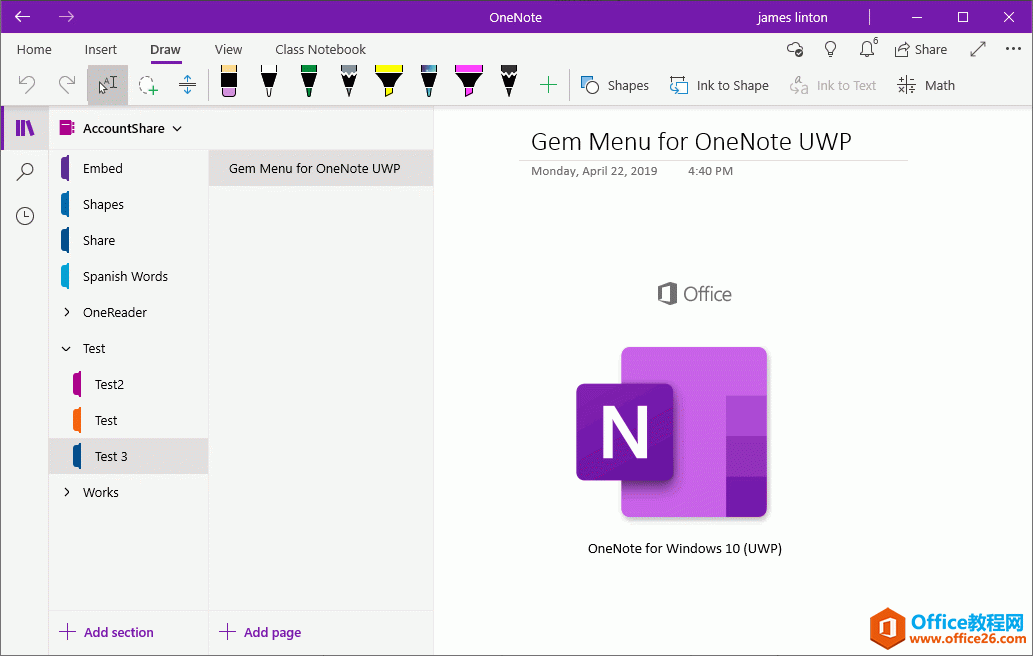This screenshot has height=656, width=1033.
Task: Open the Search panel
Action: point(24,171)
